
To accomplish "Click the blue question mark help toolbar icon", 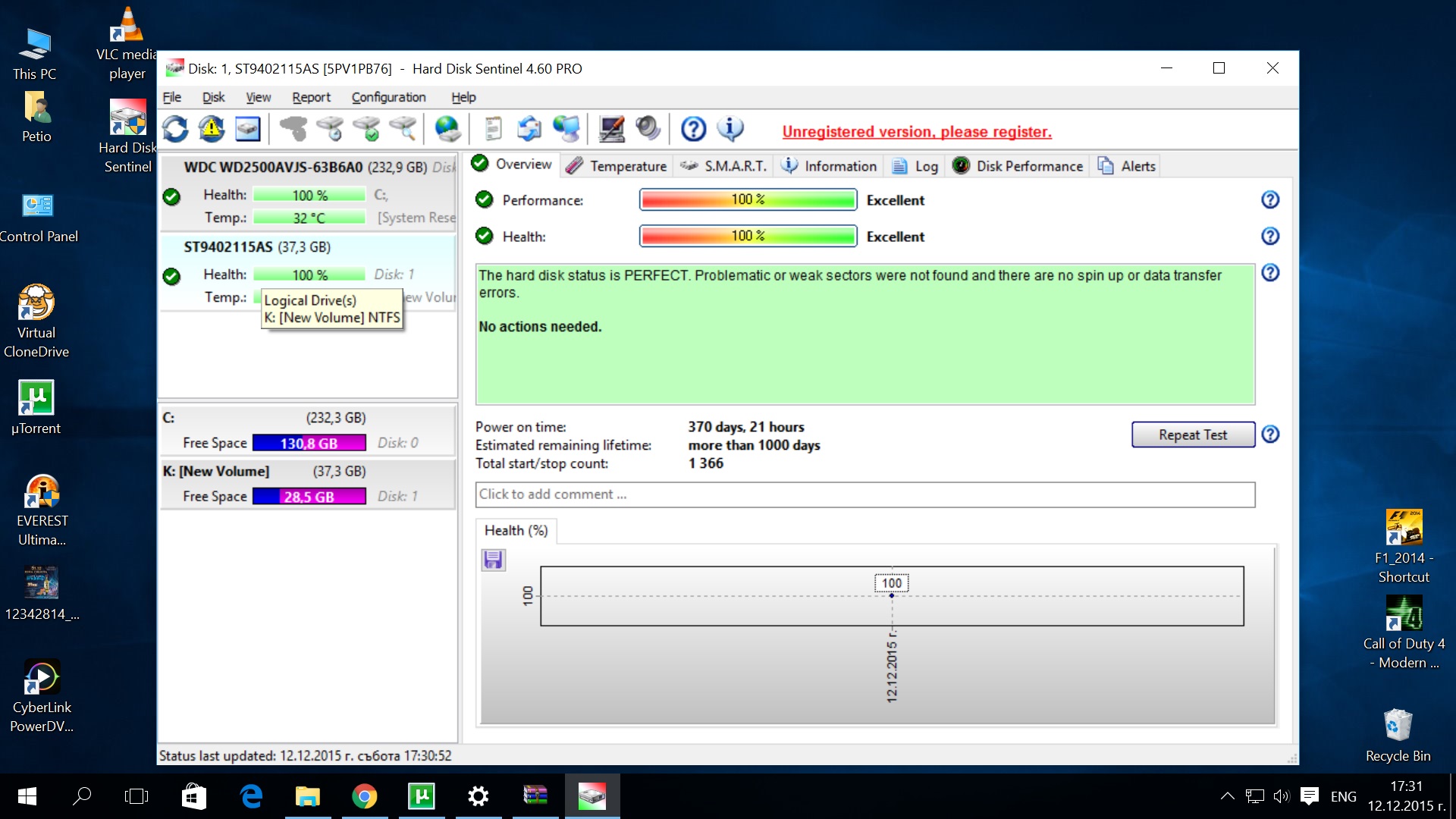I will 693,129.
